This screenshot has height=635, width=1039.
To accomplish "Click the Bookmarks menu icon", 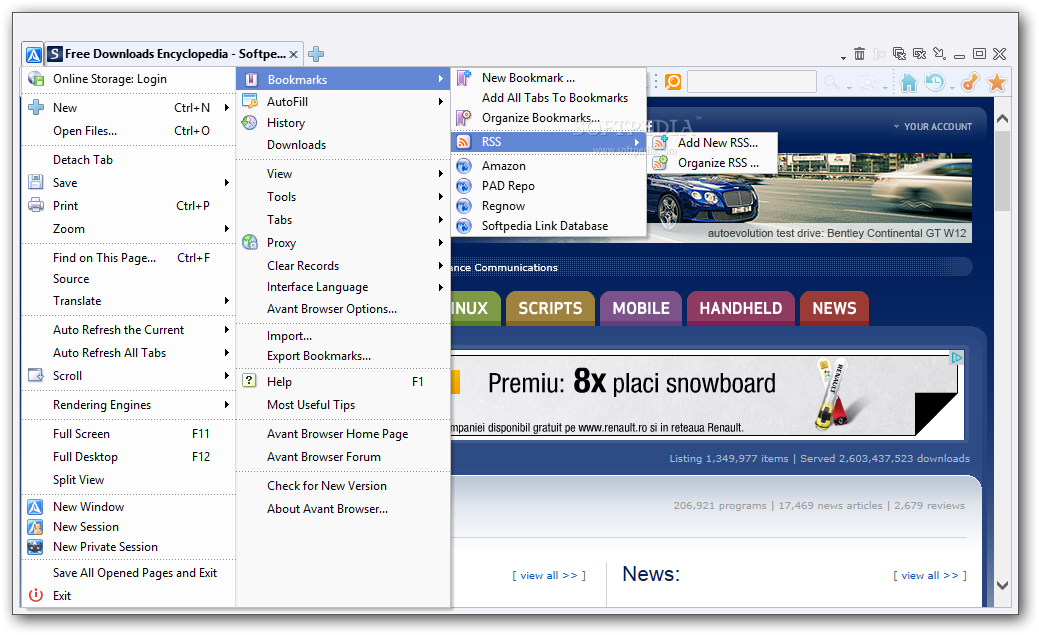I will pyautogui.click(x=250, y=80).
